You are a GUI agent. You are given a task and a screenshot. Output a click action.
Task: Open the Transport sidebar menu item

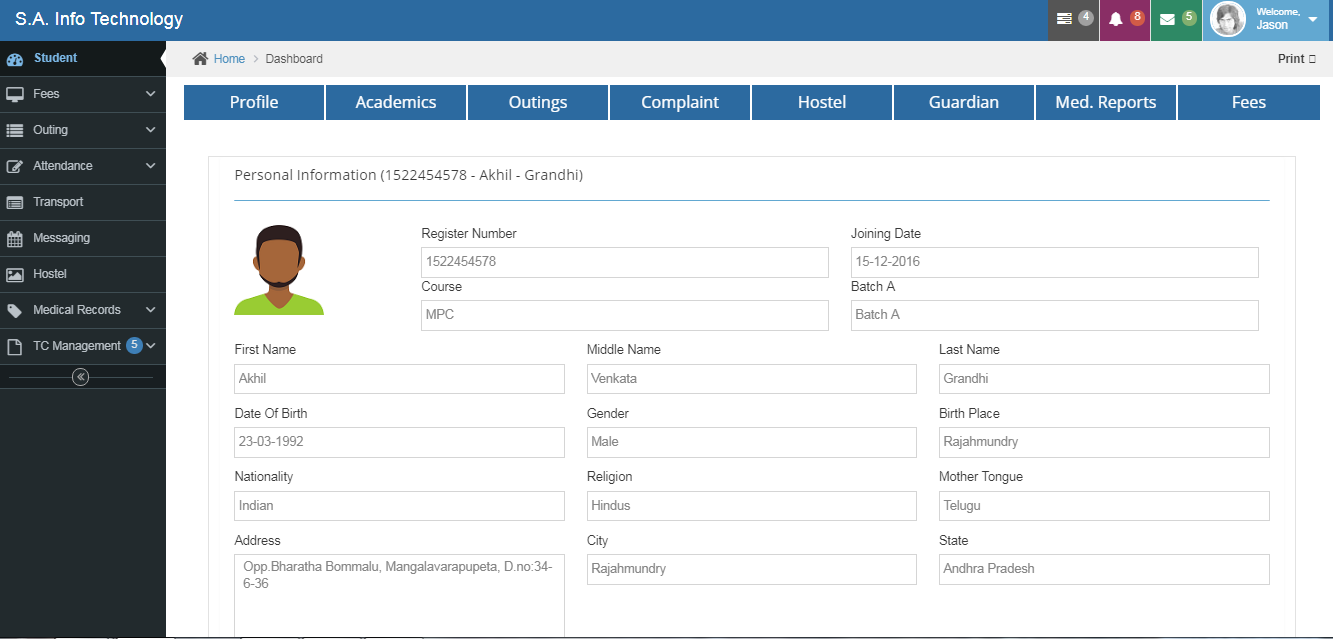[83, 202]
